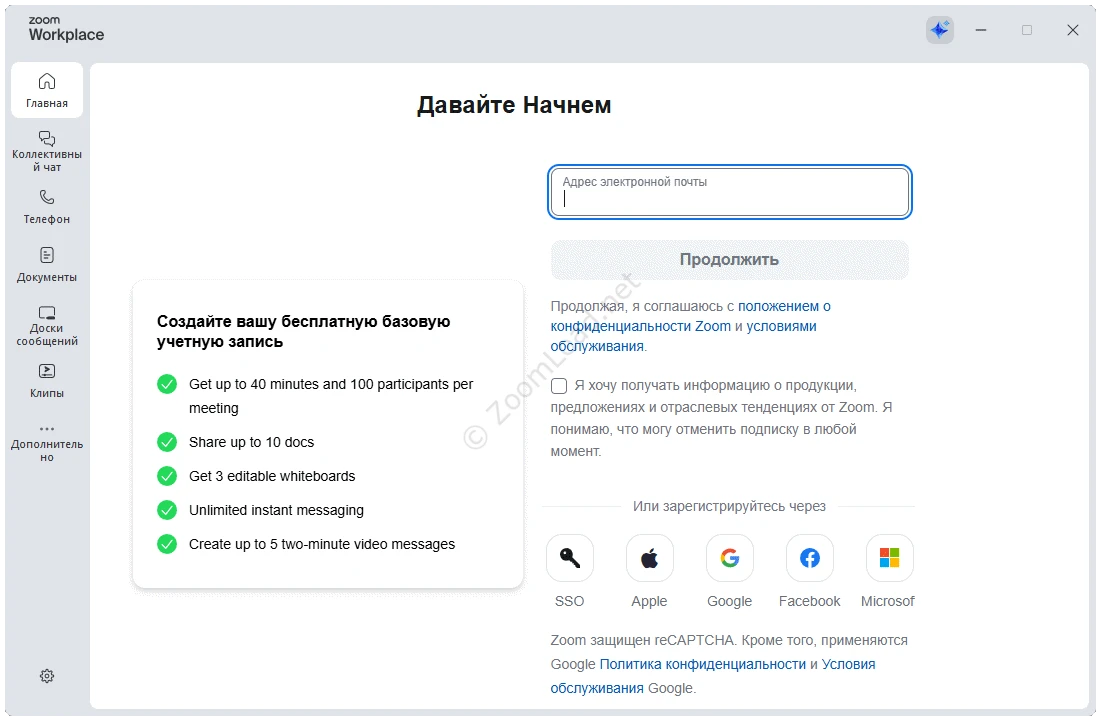Open settings gear in the sidebar
This screenshot has height=722, width=1098.
tap(47, 676)
